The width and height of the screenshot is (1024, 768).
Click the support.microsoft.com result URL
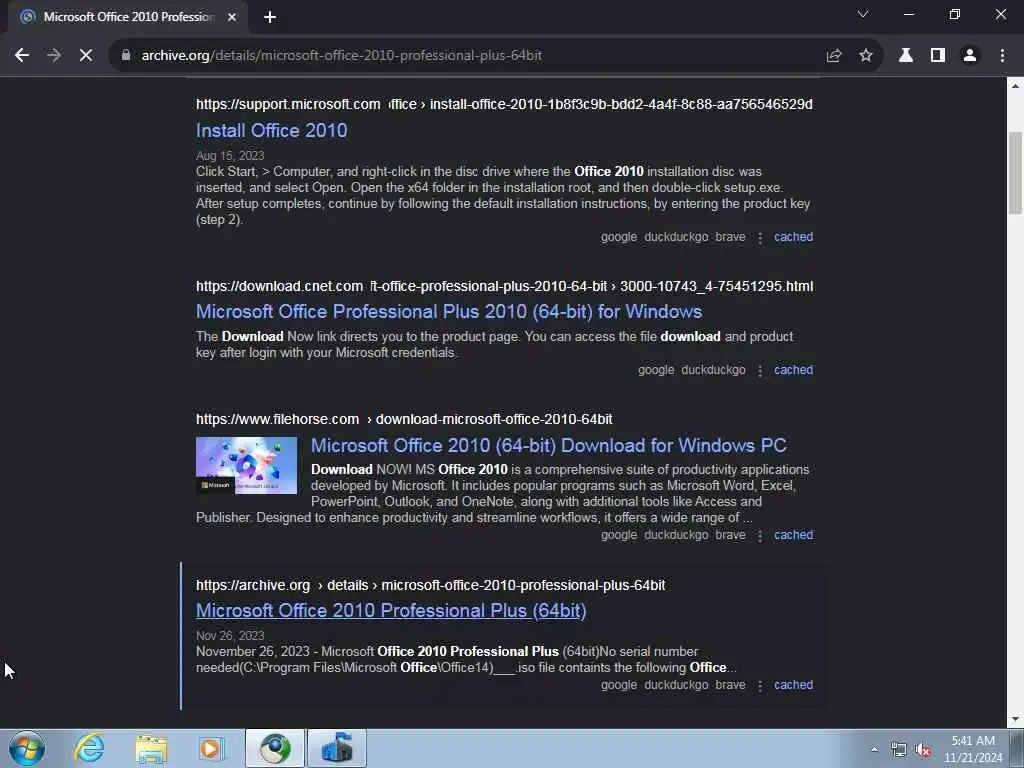tap(504, 104)
